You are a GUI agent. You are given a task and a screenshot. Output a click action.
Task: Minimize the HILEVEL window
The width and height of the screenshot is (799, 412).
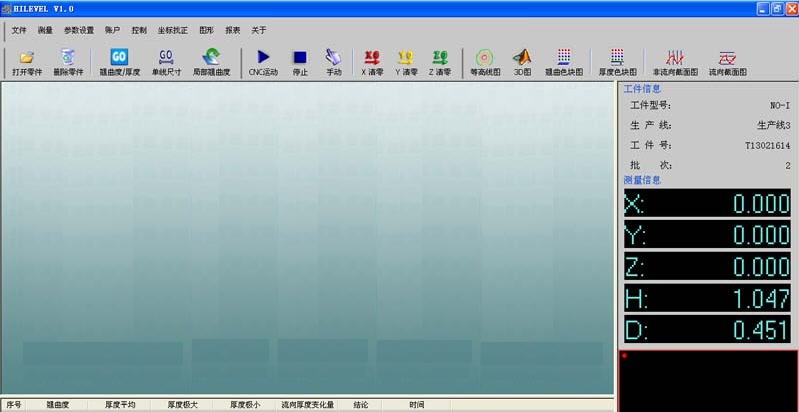(763, 9)
